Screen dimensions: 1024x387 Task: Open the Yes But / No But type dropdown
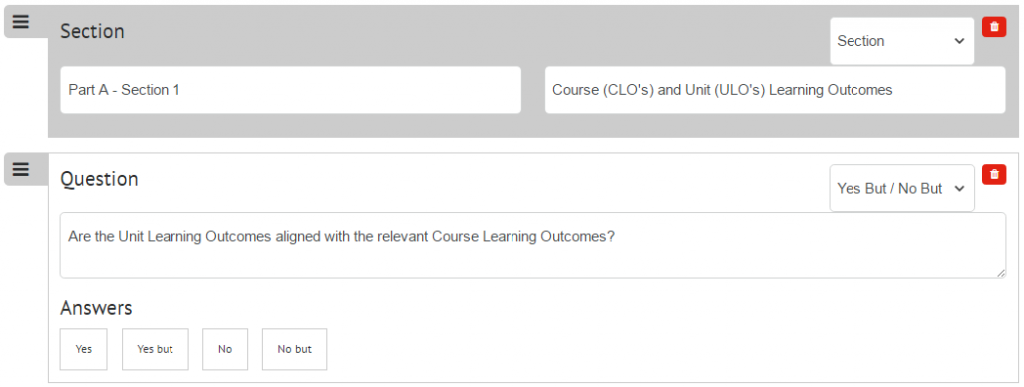coord(902,189)
